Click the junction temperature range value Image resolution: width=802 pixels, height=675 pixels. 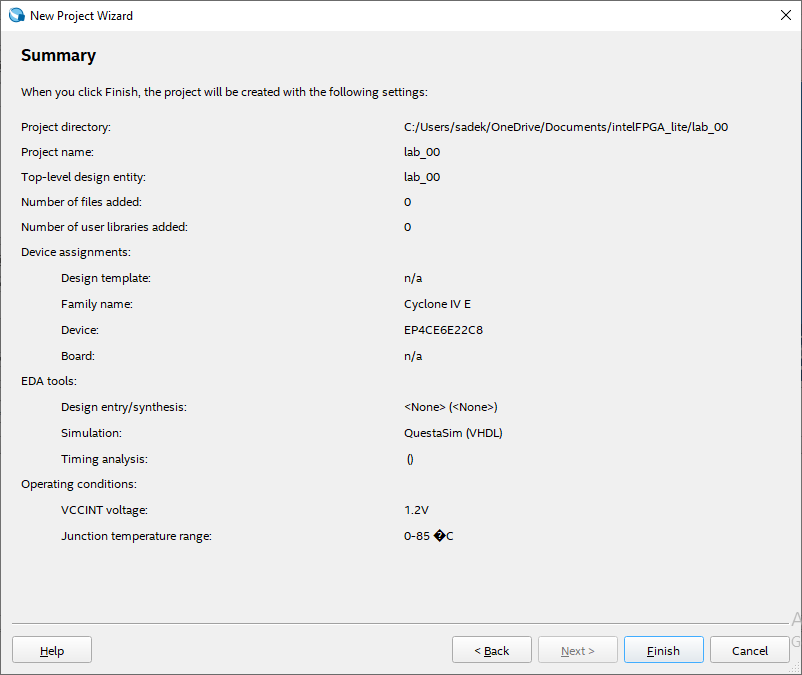coord(428,536)
